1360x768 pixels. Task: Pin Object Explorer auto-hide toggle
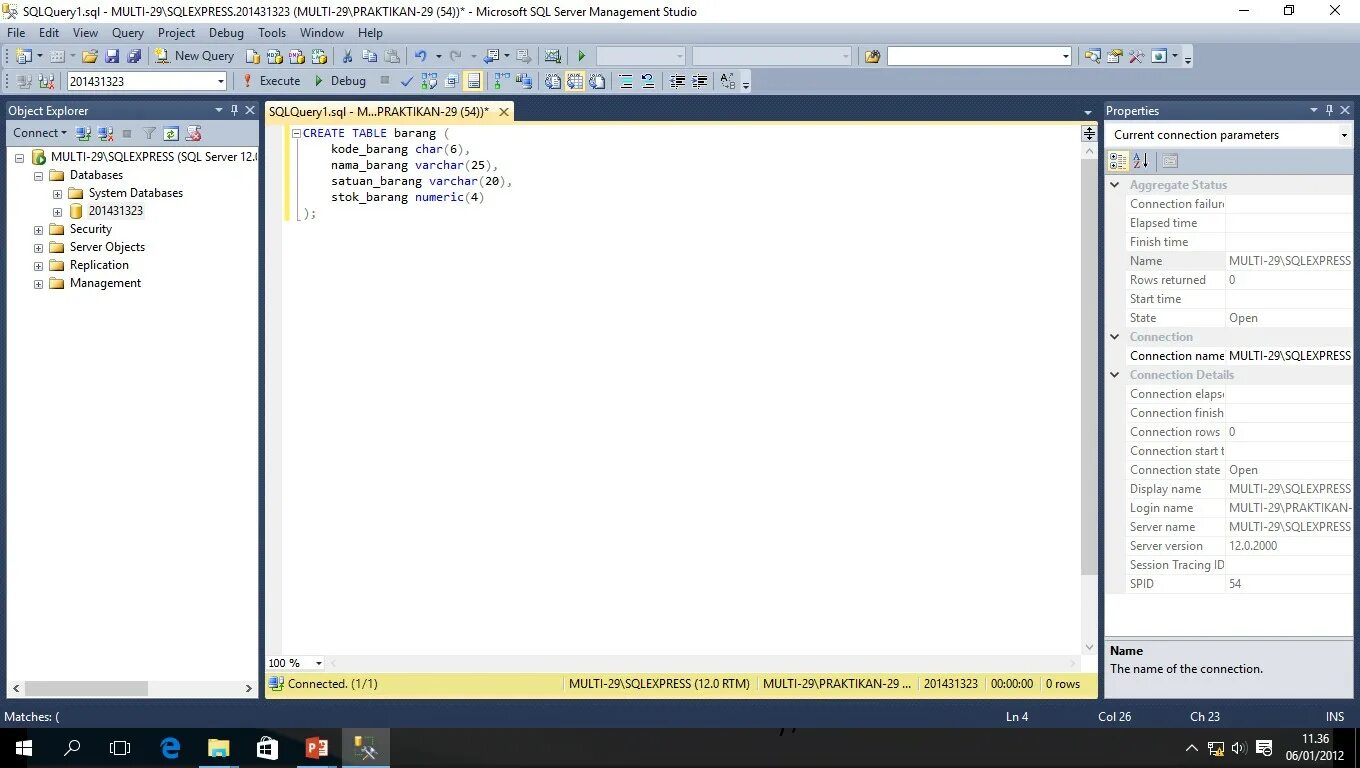(x=235, y=110)
